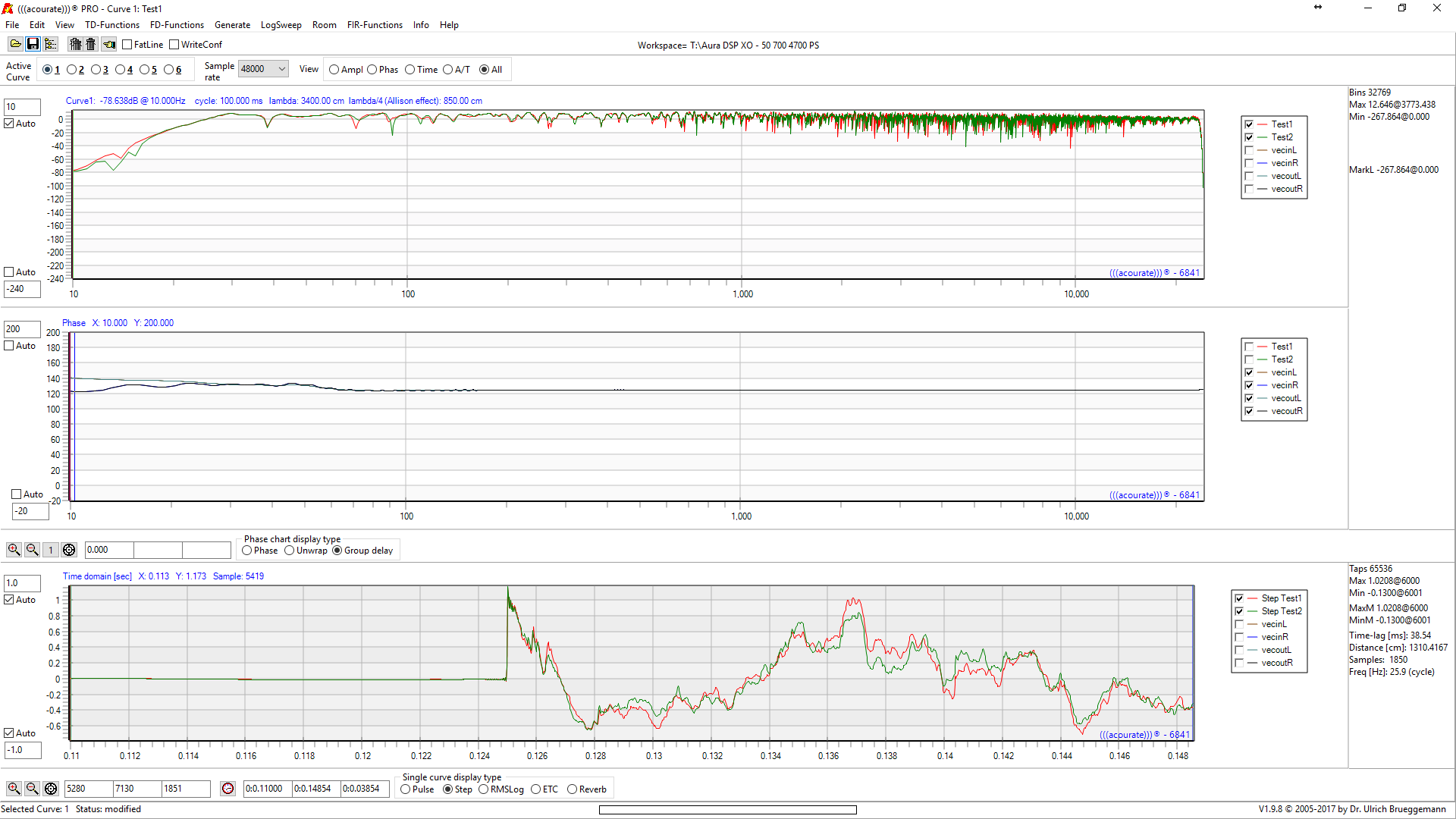Switch view to Ampl only
This screenshot has width=1456, height=819.
[334, 70]
